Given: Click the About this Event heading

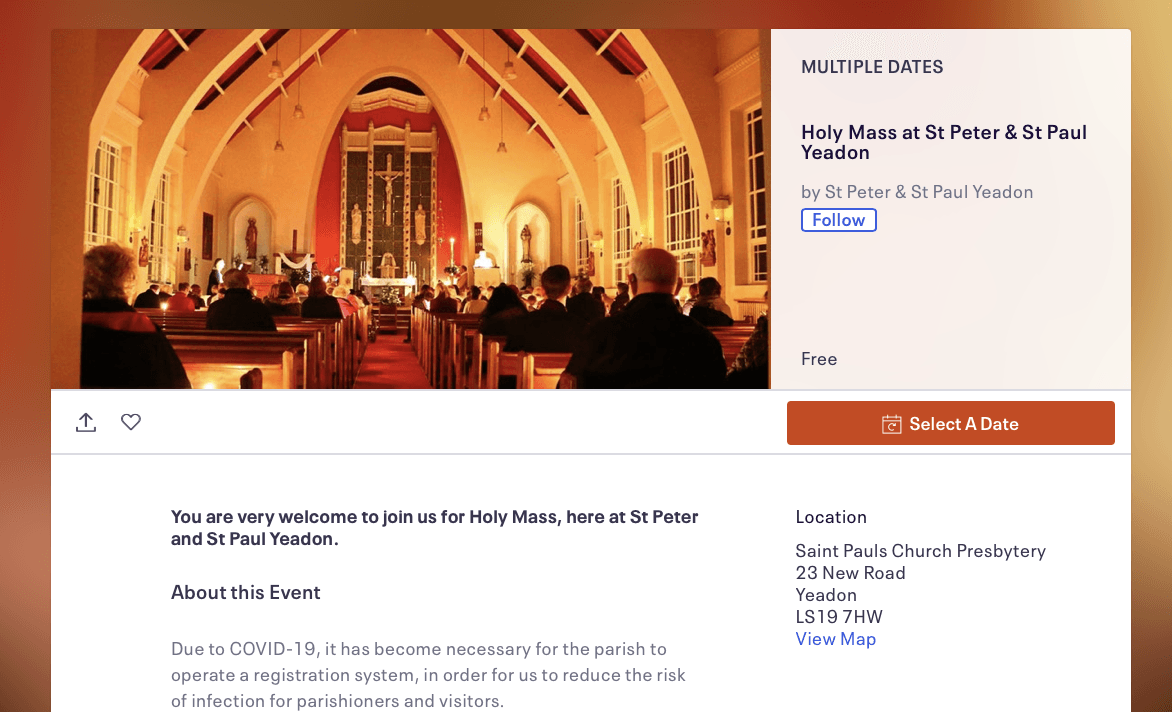Looking at the screenshot, I should [246, 592].
